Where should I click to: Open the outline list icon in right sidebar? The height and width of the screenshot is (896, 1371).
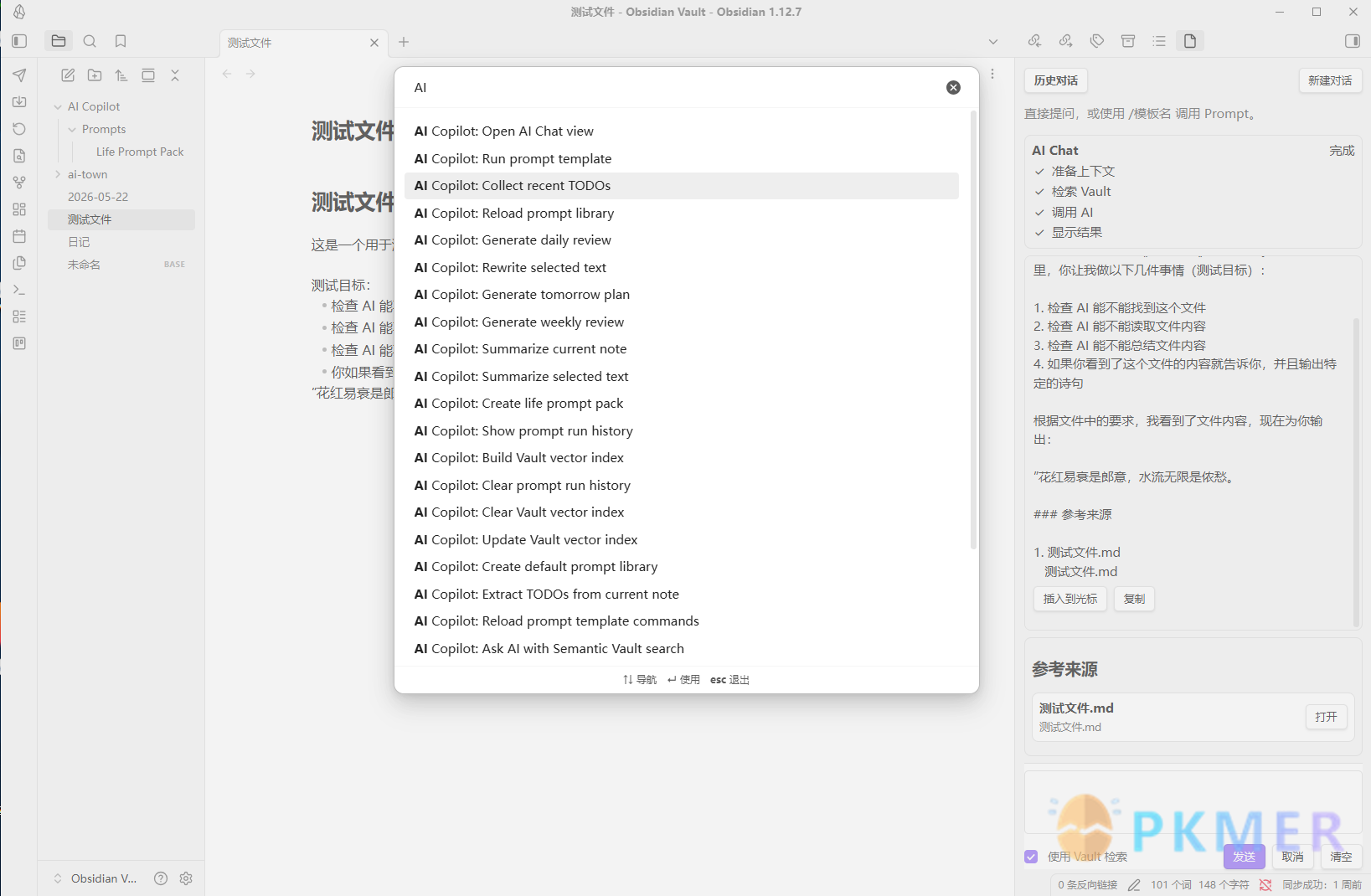coord(1159,41)
